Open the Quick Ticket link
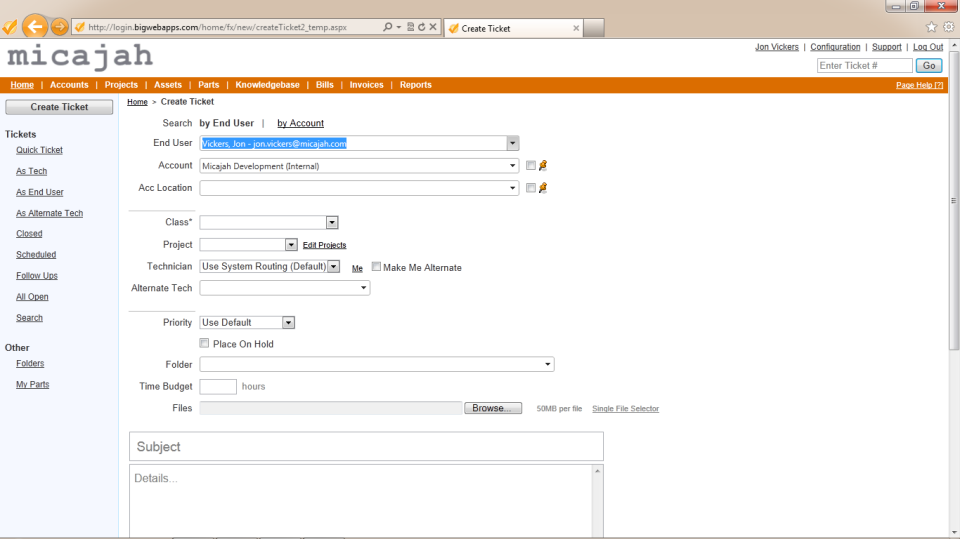Image resolution: width=960 pixels, height=539 pixels. coord(39,150)
